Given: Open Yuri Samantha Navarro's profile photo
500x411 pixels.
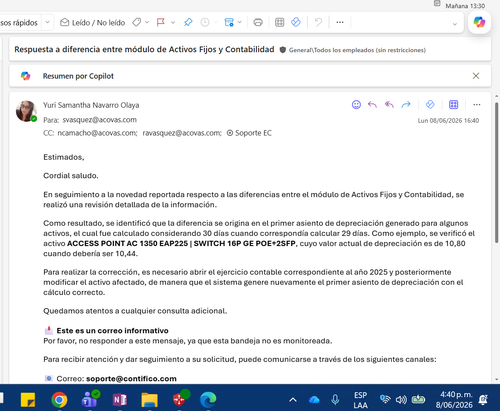Looking at the screenshot, I should click(x=26, y=111).
